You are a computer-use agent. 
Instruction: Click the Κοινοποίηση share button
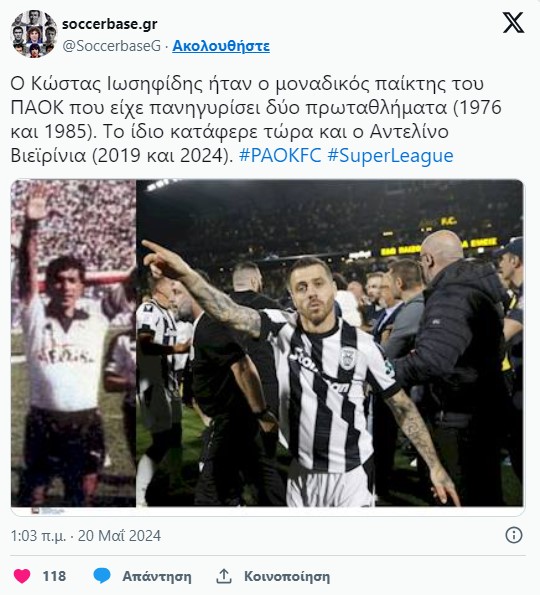click(x=287, y=576)
